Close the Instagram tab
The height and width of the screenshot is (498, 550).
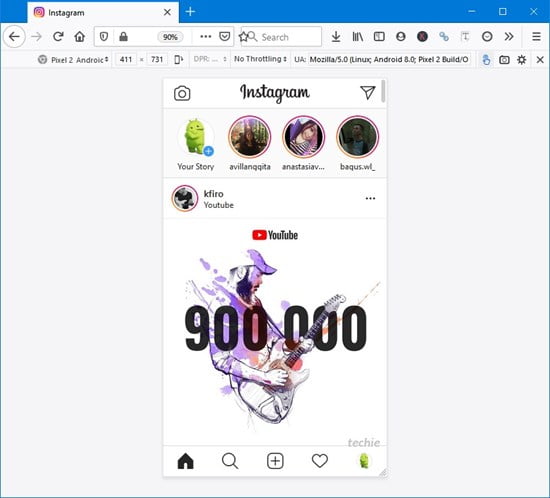coord(167,12)
